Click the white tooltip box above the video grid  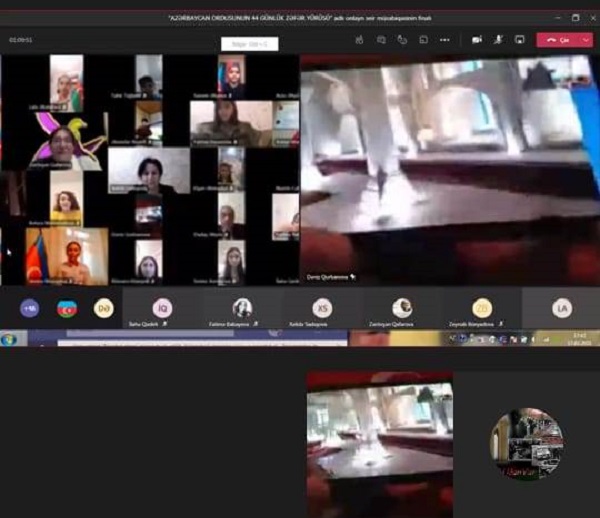tap(249, 44)
